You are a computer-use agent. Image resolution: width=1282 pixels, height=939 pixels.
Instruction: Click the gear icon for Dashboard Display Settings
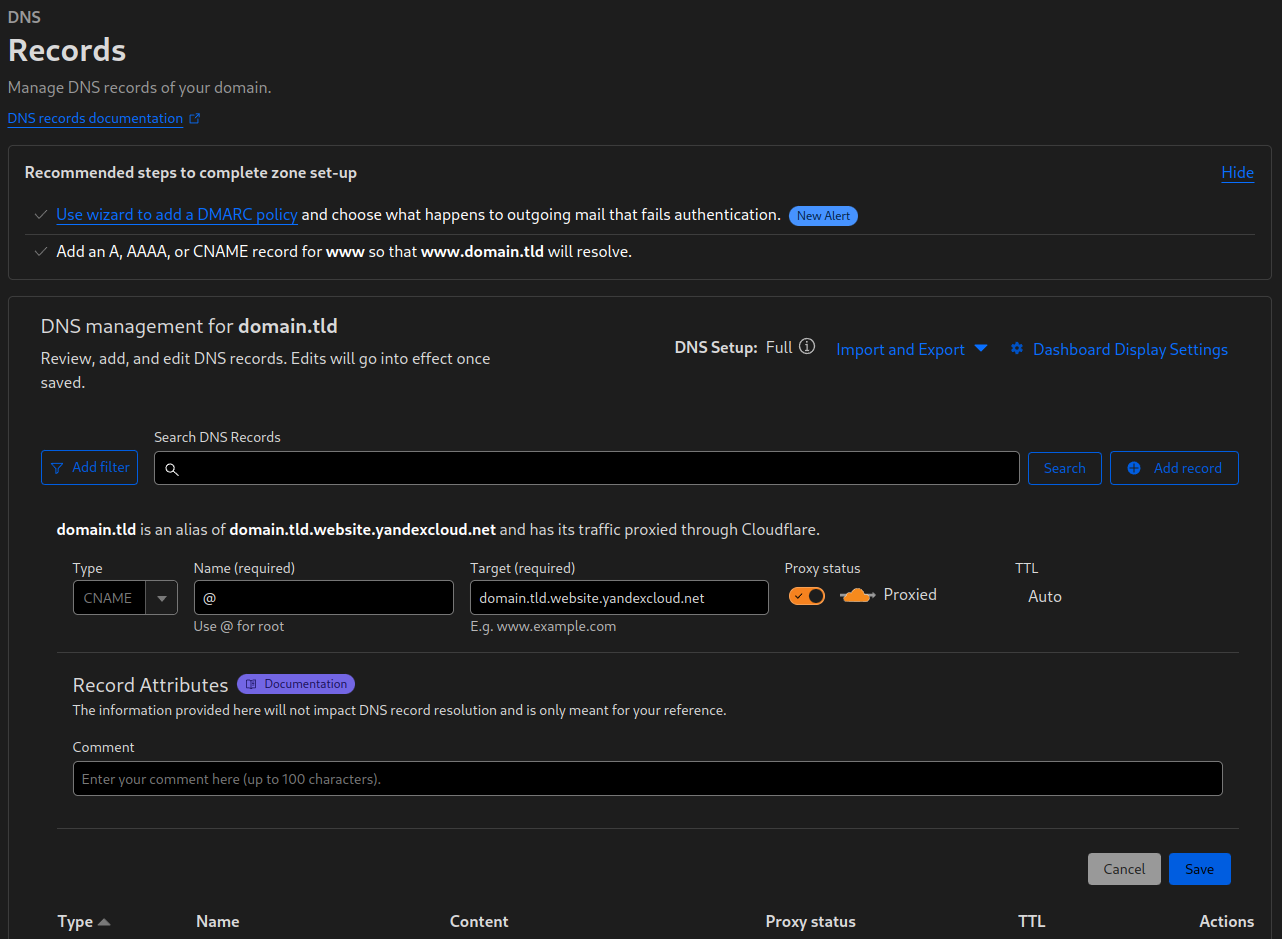click(1017, 349)
